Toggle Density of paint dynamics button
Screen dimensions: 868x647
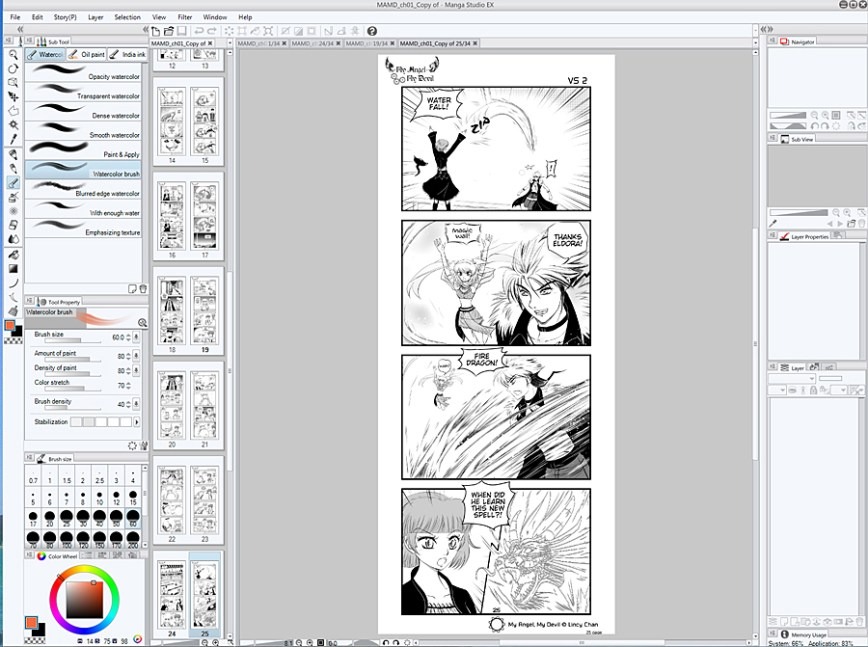click(x=136, y=370)
